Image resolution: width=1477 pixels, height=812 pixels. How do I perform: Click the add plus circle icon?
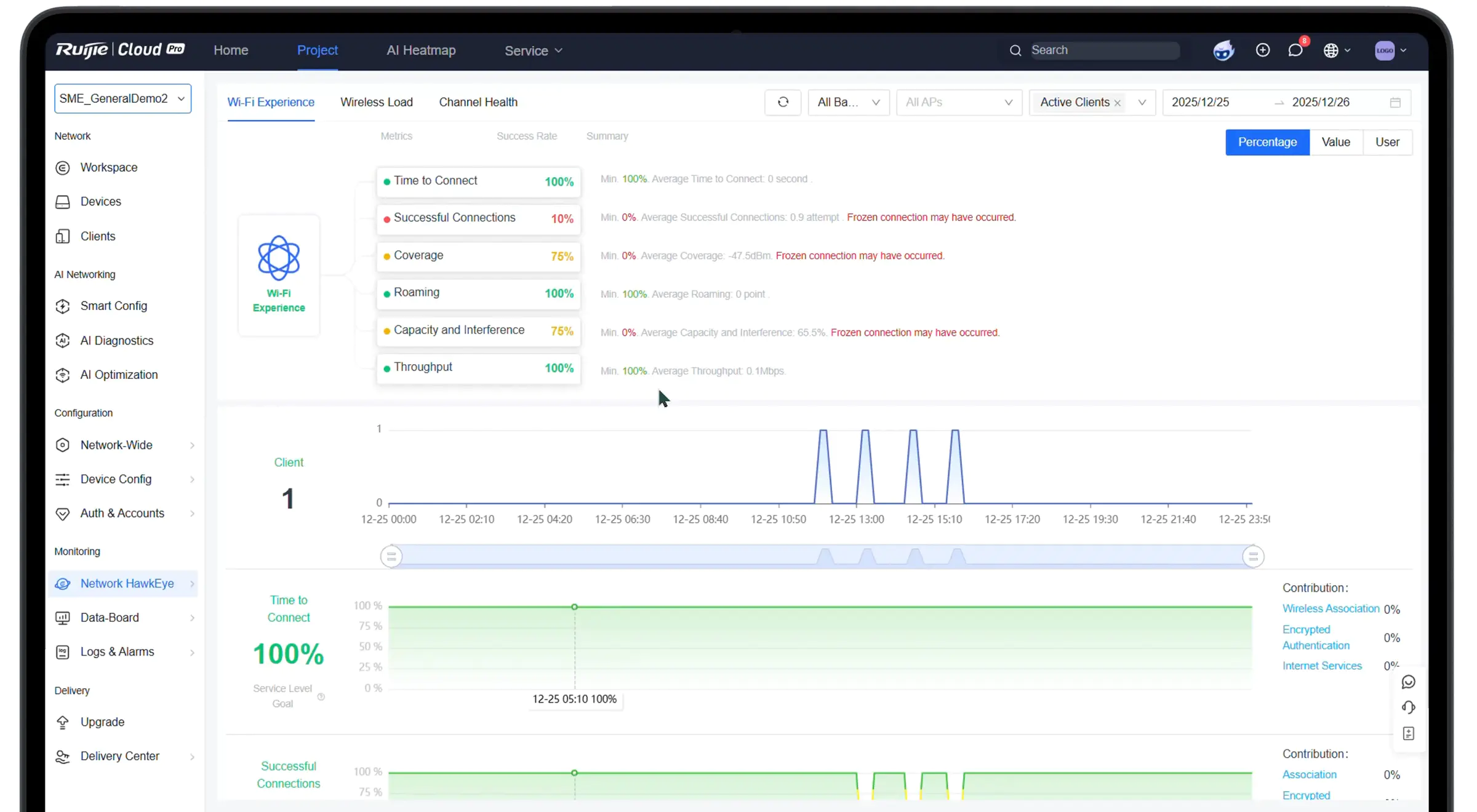coord(1262,50)
